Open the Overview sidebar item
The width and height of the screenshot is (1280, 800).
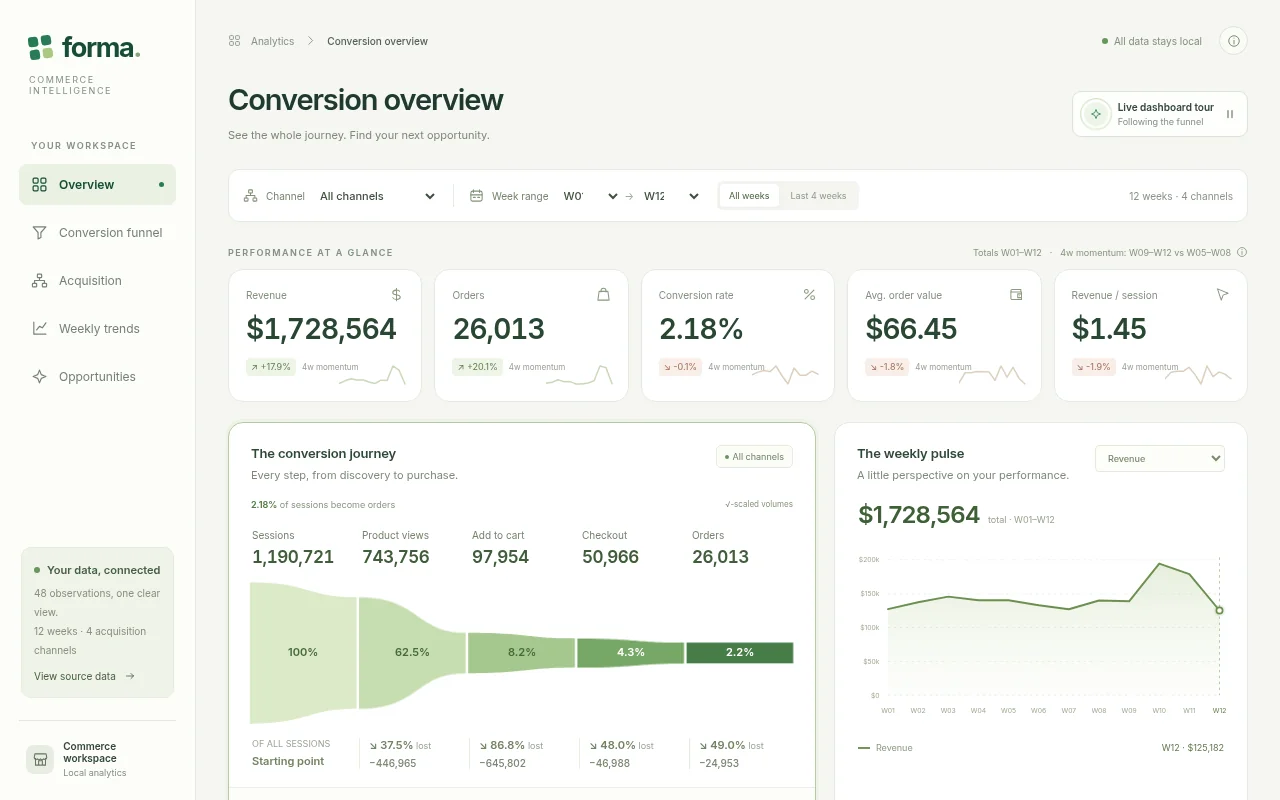coord(97,185)
